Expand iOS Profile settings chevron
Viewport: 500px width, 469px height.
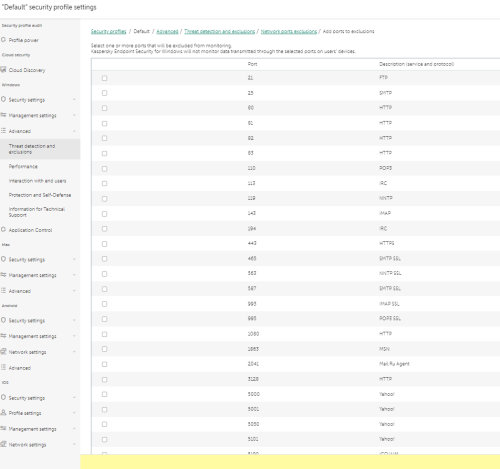pyautogui.click(x=74, y=413)
